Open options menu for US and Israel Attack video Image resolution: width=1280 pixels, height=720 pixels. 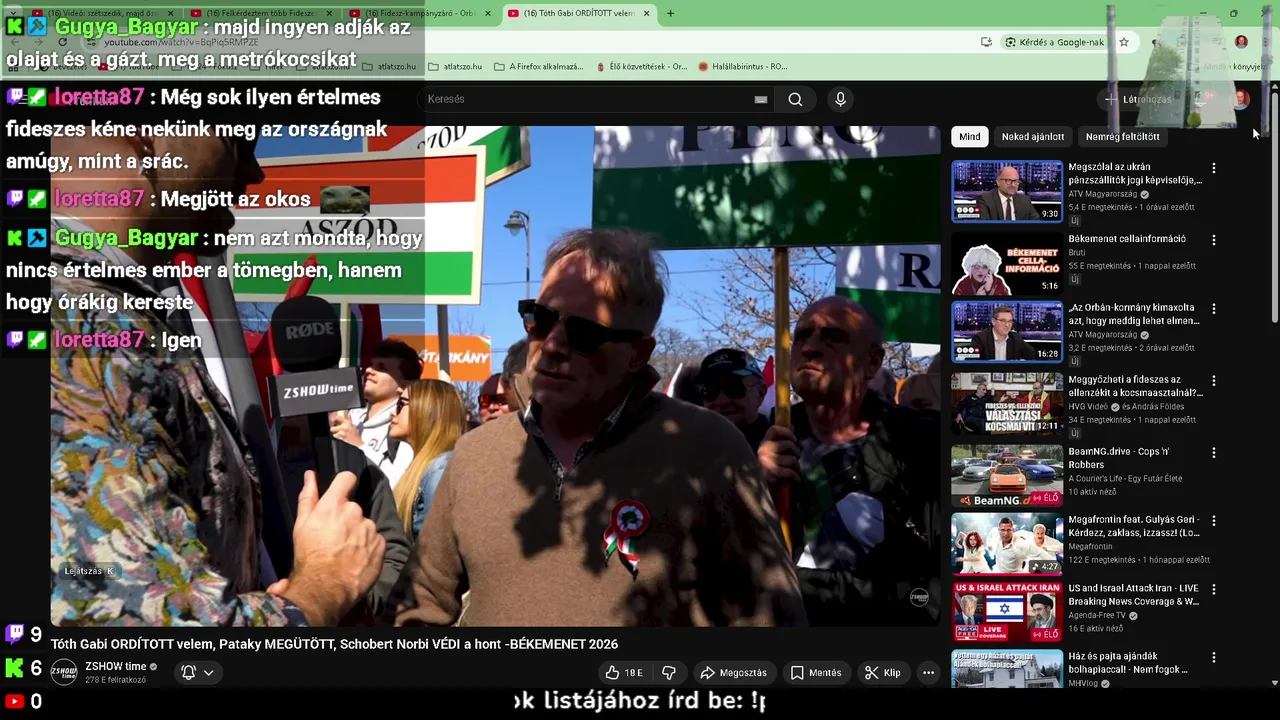pos(1213,589)
